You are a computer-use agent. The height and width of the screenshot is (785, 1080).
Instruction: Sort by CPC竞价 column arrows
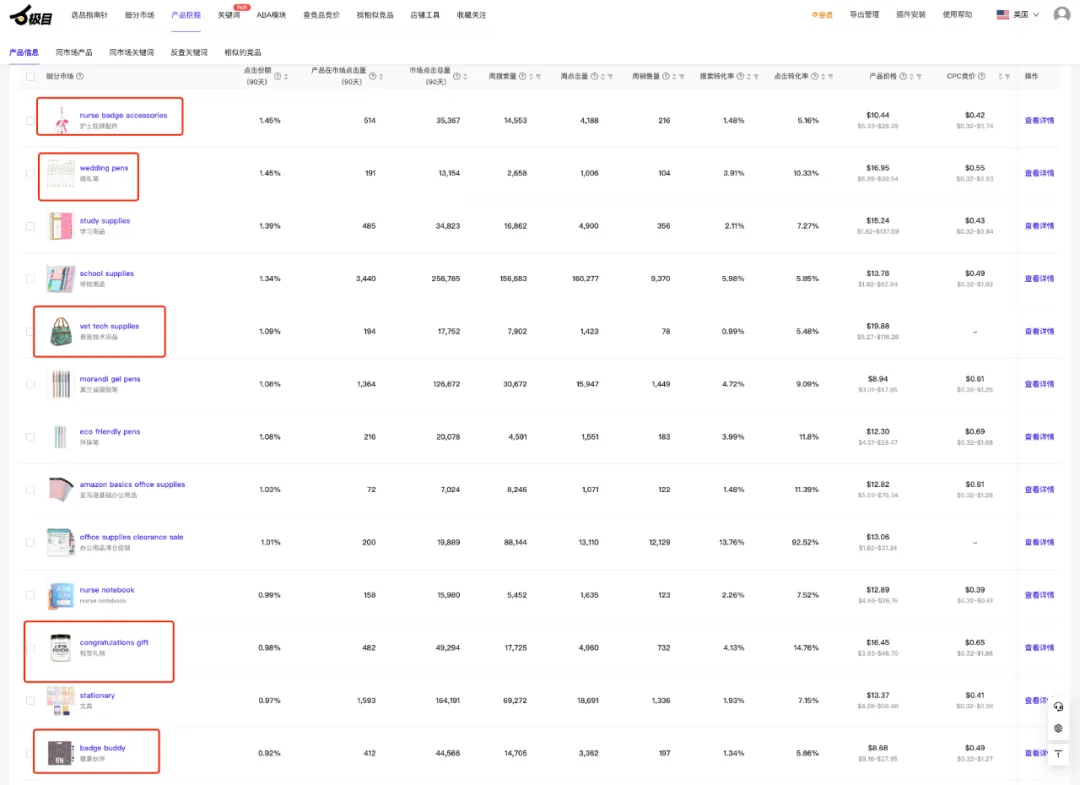tap(1000, 76)
